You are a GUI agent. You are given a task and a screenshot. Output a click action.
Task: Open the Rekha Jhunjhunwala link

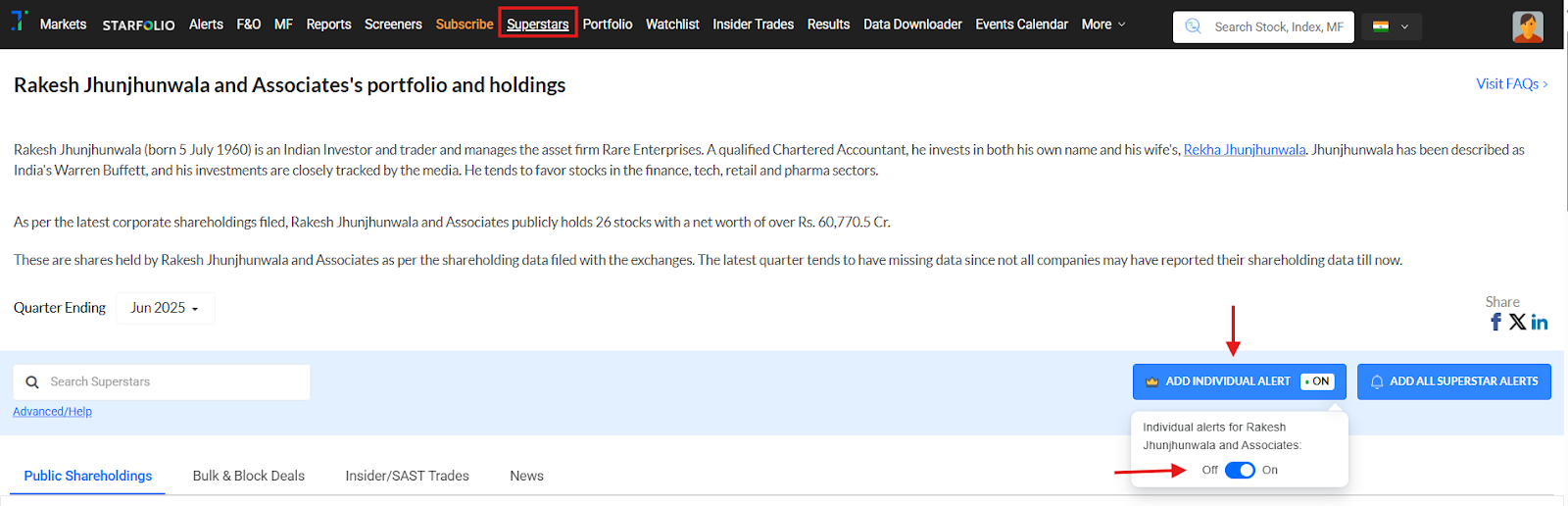click(x=1244, y=150)
